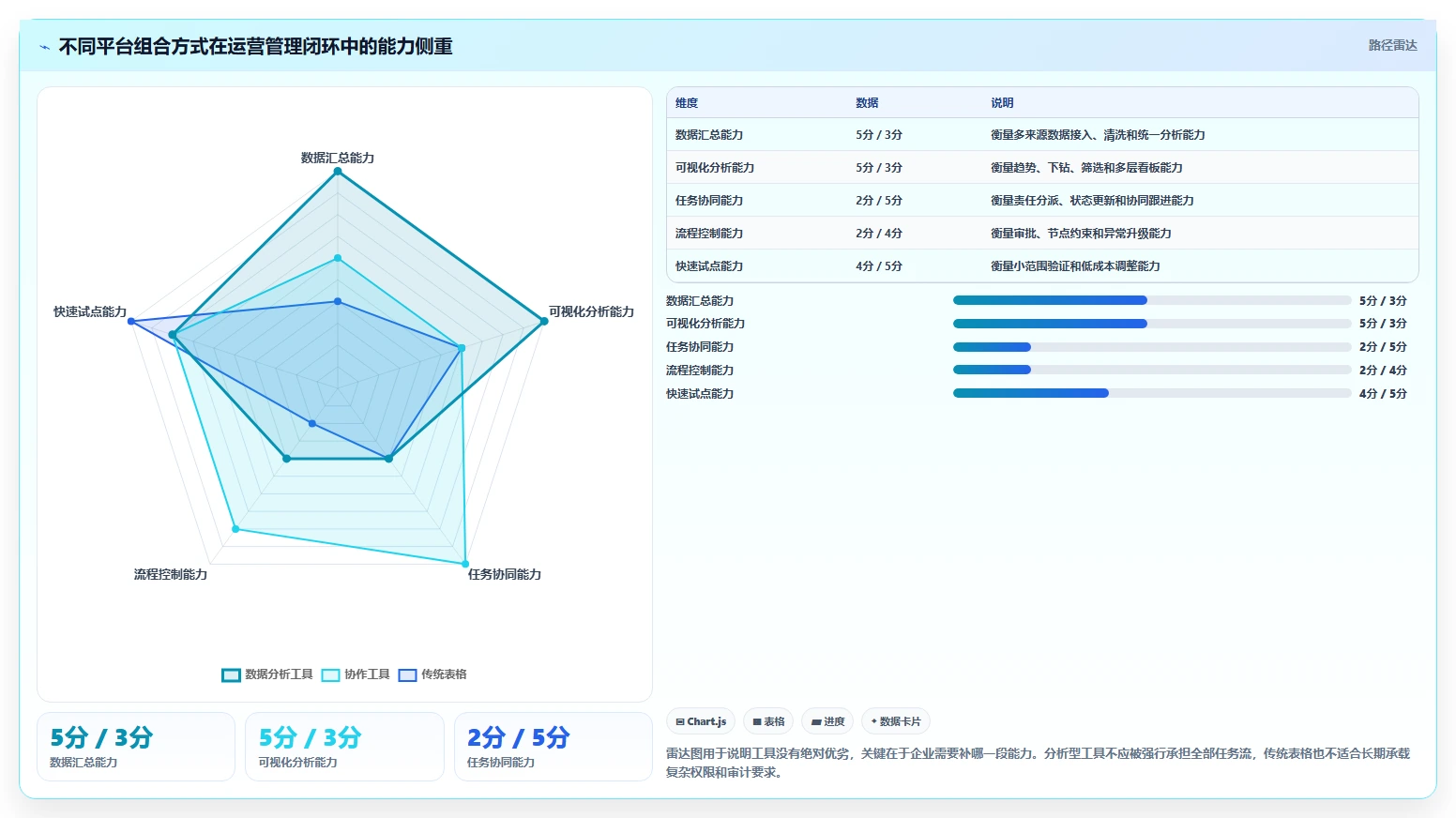Click the 可视化分析能力 axis label on radar
The image size is (1456, 818).
pos(591,311)
